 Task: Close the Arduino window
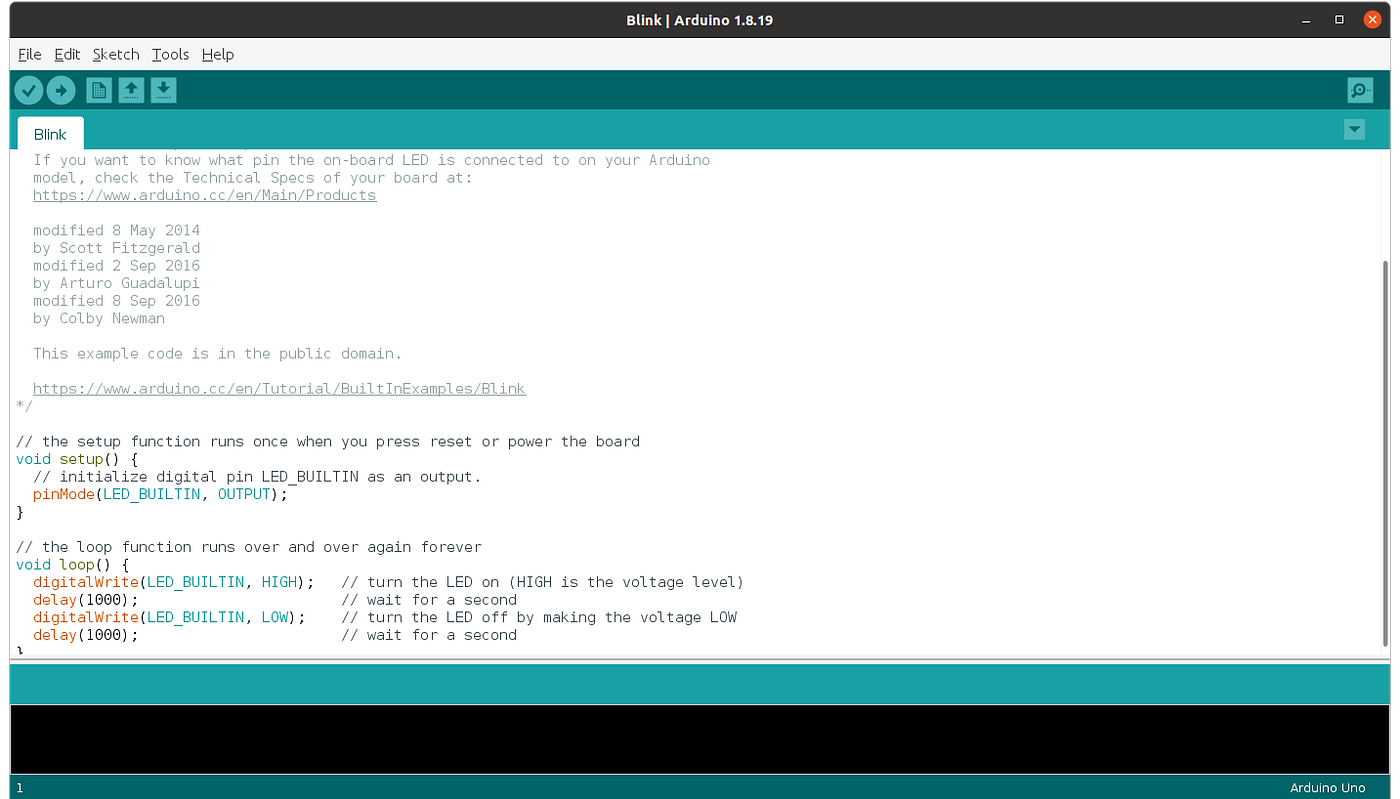click(1372, 20)
